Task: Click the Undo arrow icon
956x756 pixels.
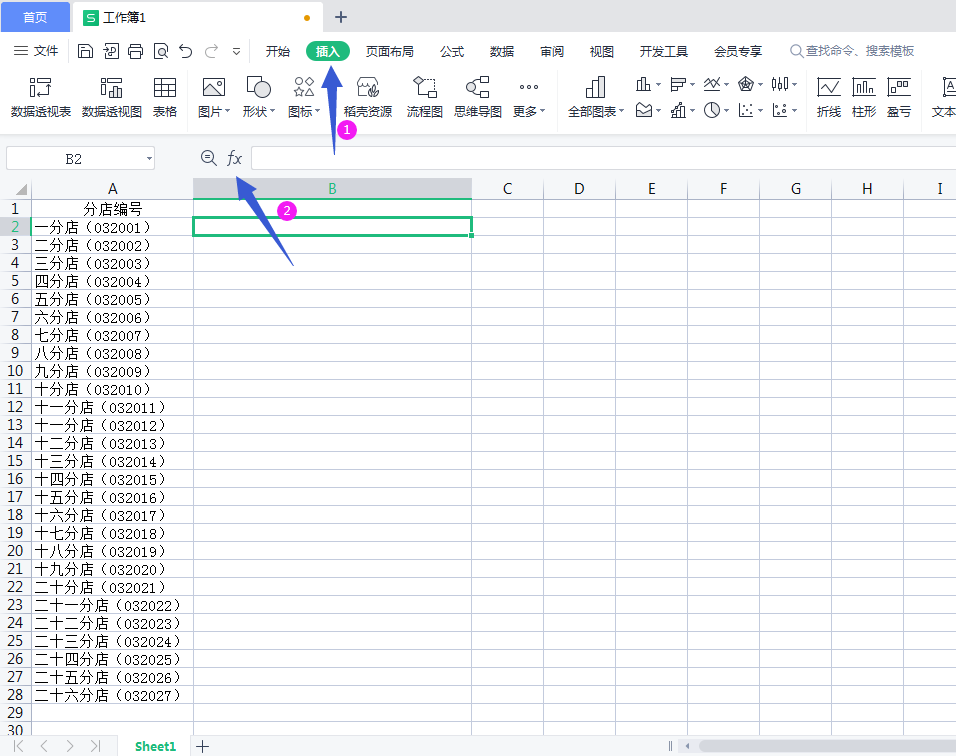Action: [x=186, y=51]
